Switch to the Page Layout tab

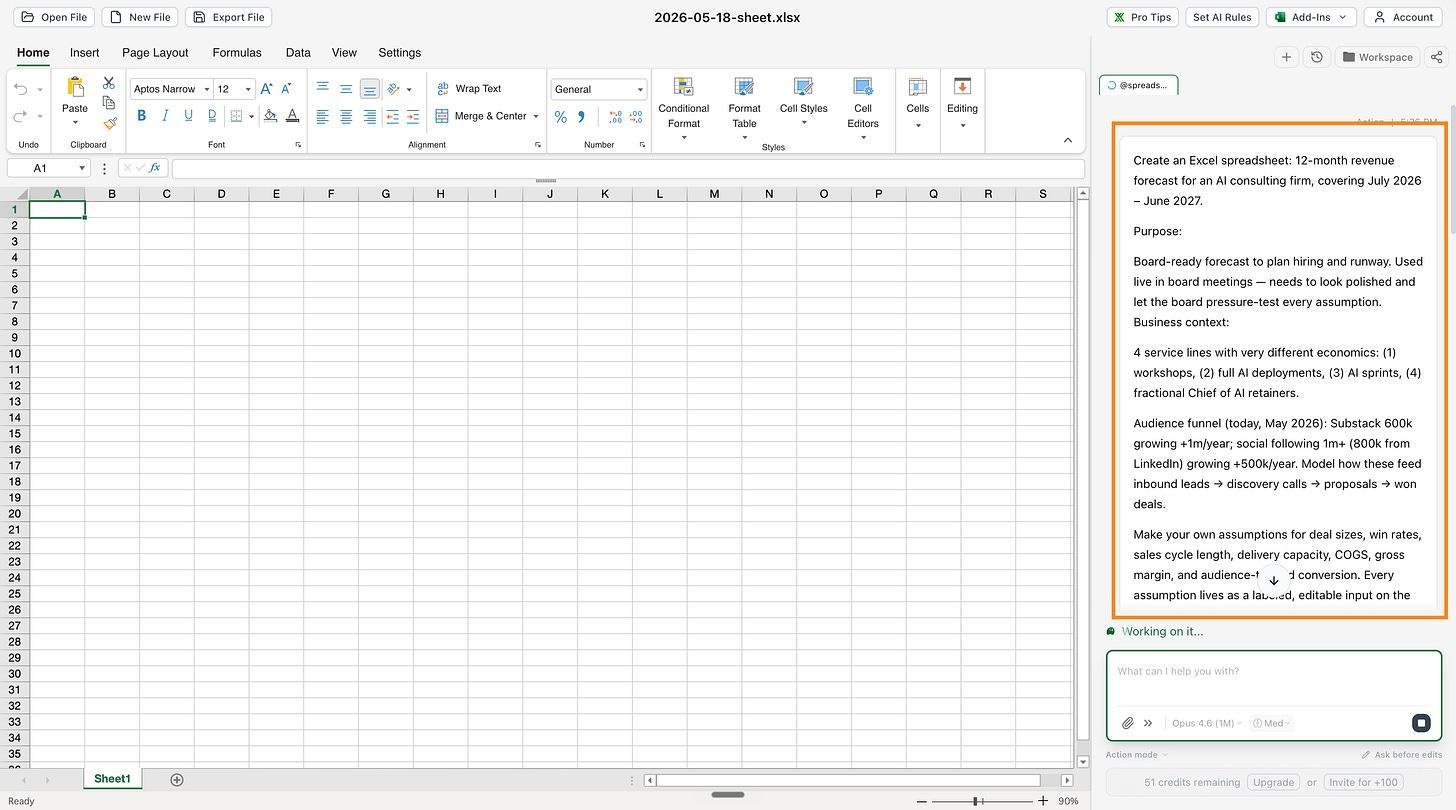[155, 53]
